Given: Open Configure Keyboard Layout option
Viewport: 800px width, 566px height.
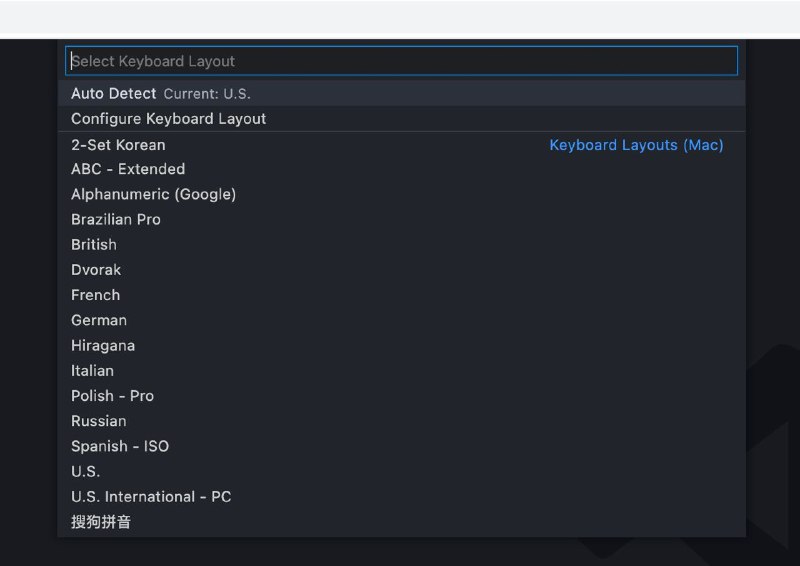Looking at the screenshot, I should tap(168, 119).
